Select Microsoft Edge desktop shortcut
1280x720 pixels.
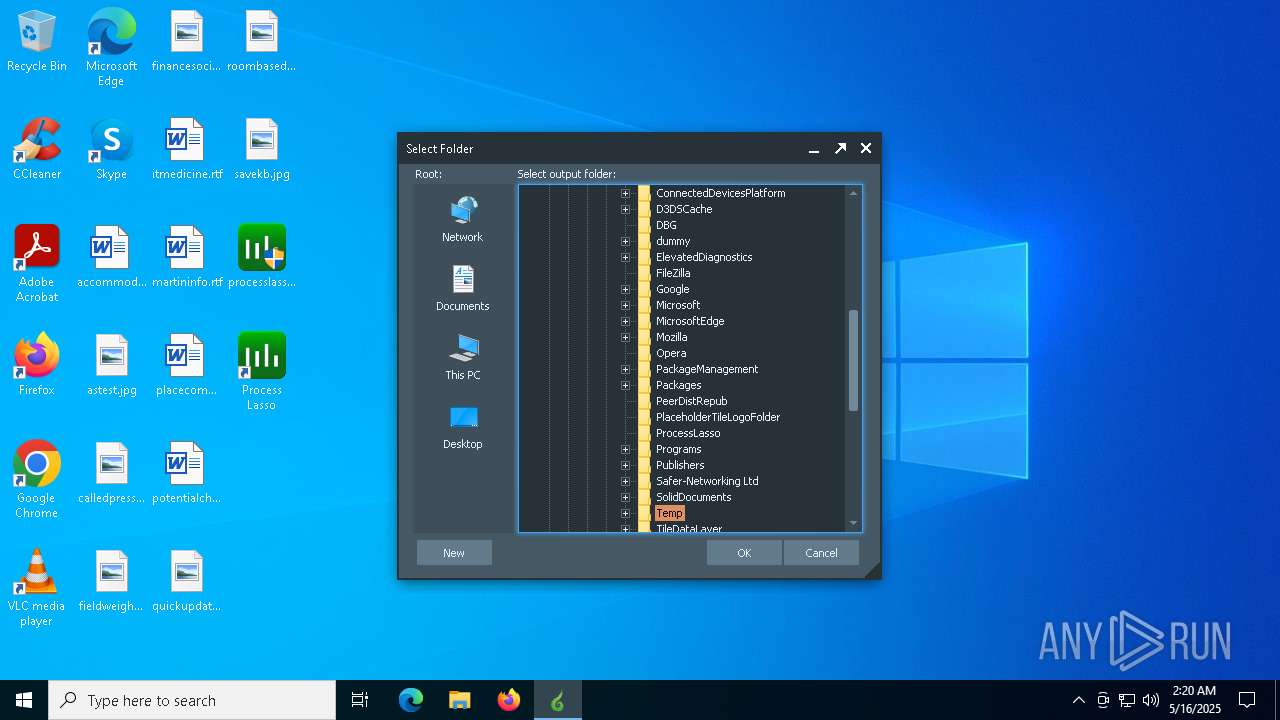click(111, 48)
